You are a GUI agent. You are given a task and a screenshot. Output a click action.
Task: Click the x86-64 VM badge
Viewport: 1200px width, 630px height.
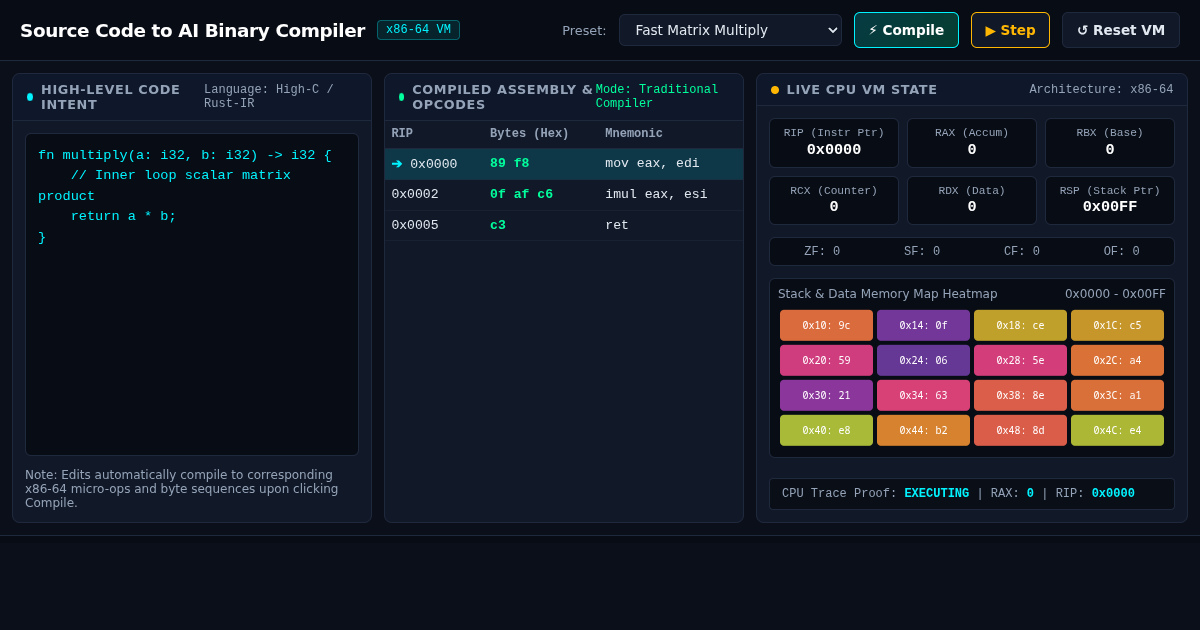pyautogui.click(x=418, y=30)
